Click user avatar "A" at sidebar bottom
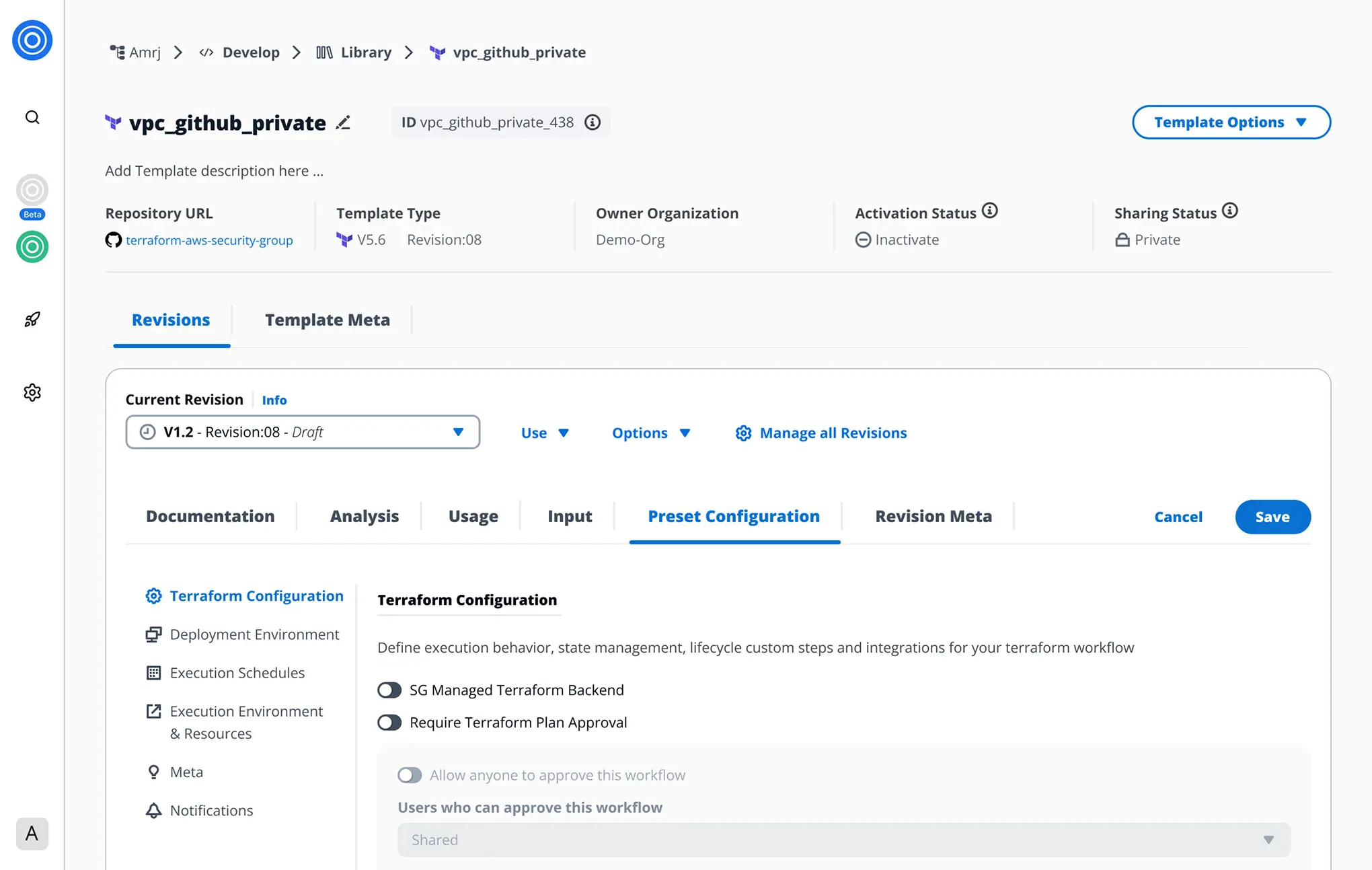Viewport: 1372px width, 870px height. (x=32, y=834)
